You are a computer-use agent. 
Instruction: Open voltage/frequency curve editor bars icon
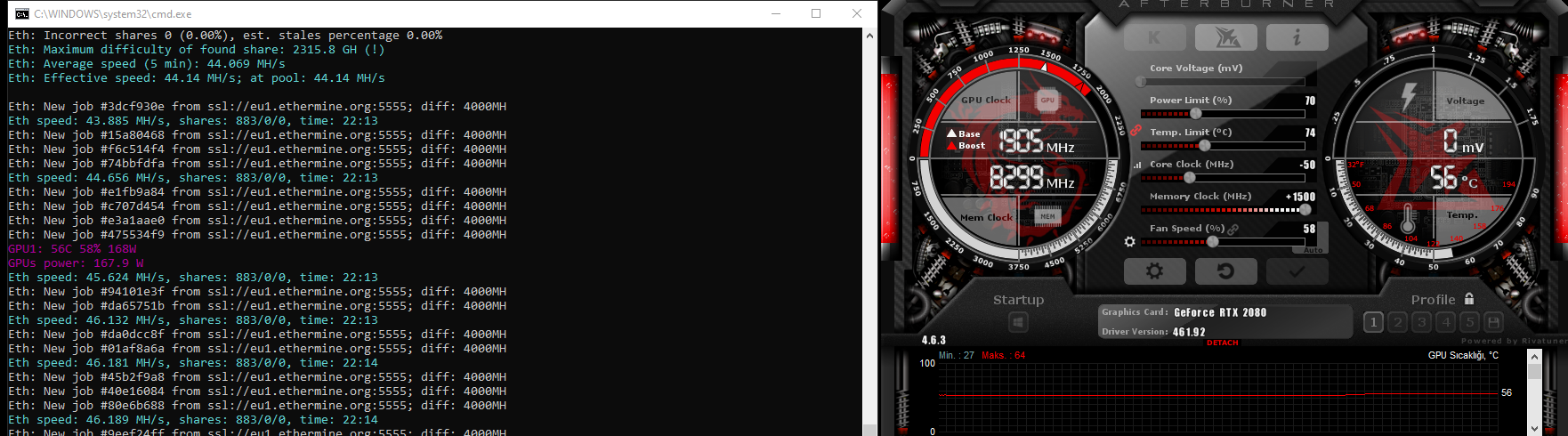point(1137,165)
